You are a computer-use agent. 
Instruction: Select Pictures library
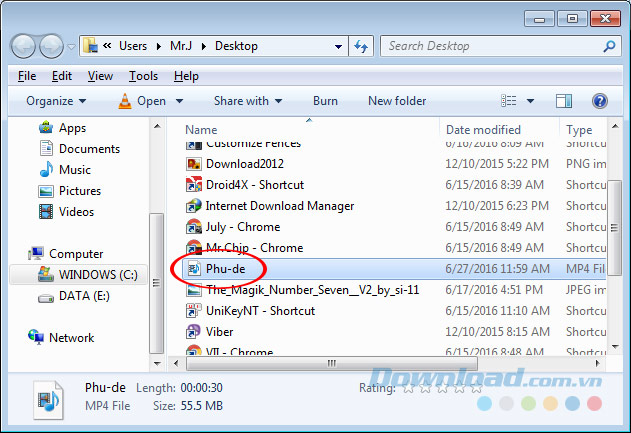69,190
